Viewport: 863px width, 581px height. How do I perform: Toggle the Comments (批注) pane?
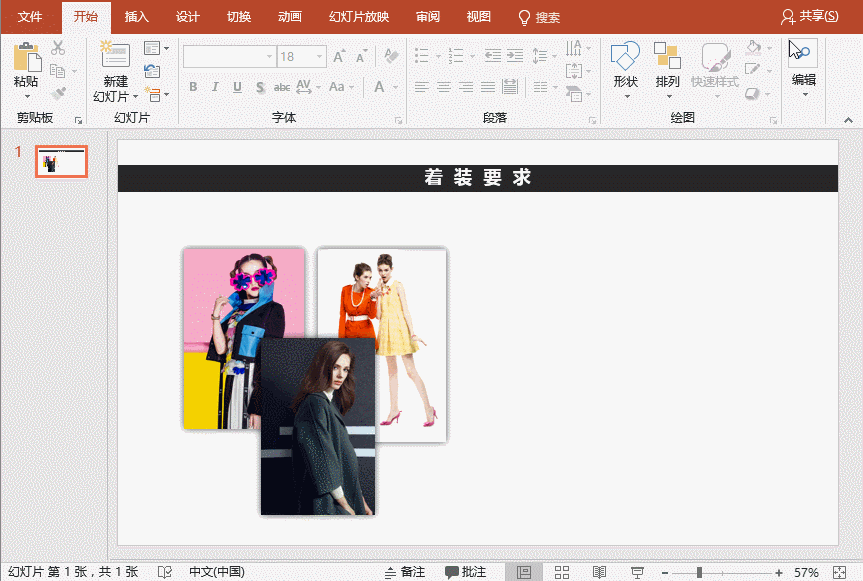(x=466, y=572)
